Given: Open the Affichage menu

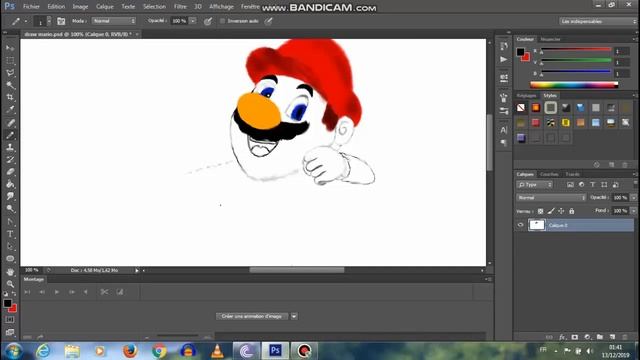Looking at the screenshot, I should (221, 7).
